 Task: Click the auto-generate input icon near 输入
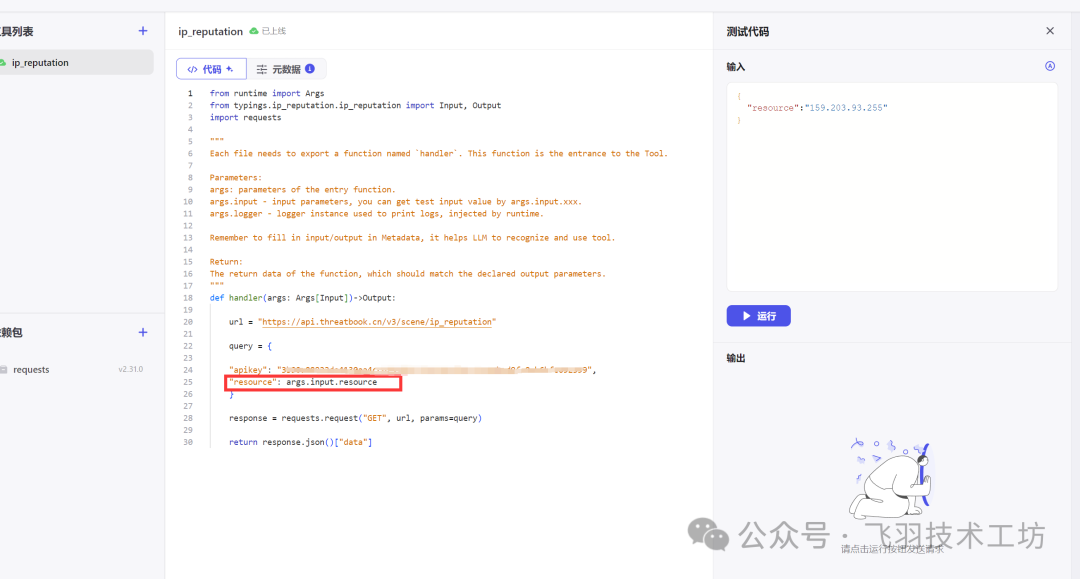(x=1050, y=66)
